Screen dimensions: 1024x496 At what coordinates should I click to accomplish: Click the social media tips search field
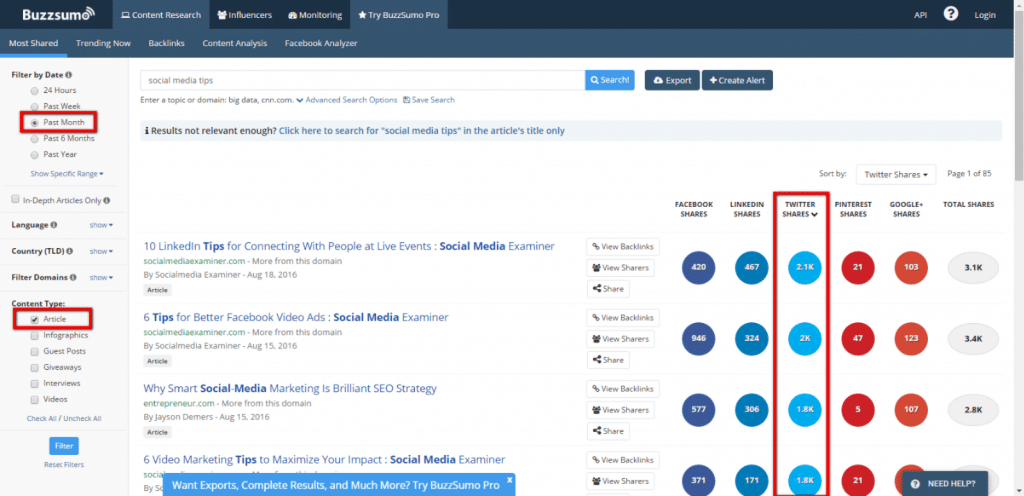click(362, 80)
